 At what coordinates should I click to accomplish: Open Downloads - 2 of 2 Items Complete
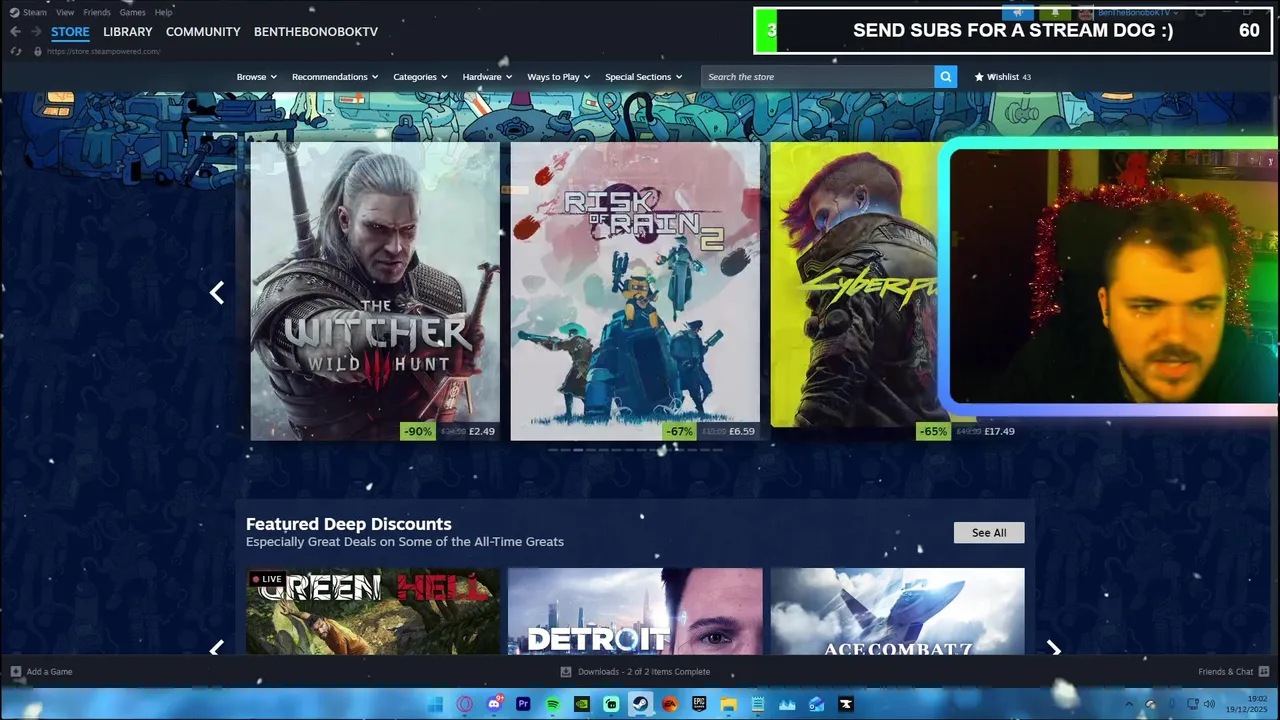click(644, 671)
